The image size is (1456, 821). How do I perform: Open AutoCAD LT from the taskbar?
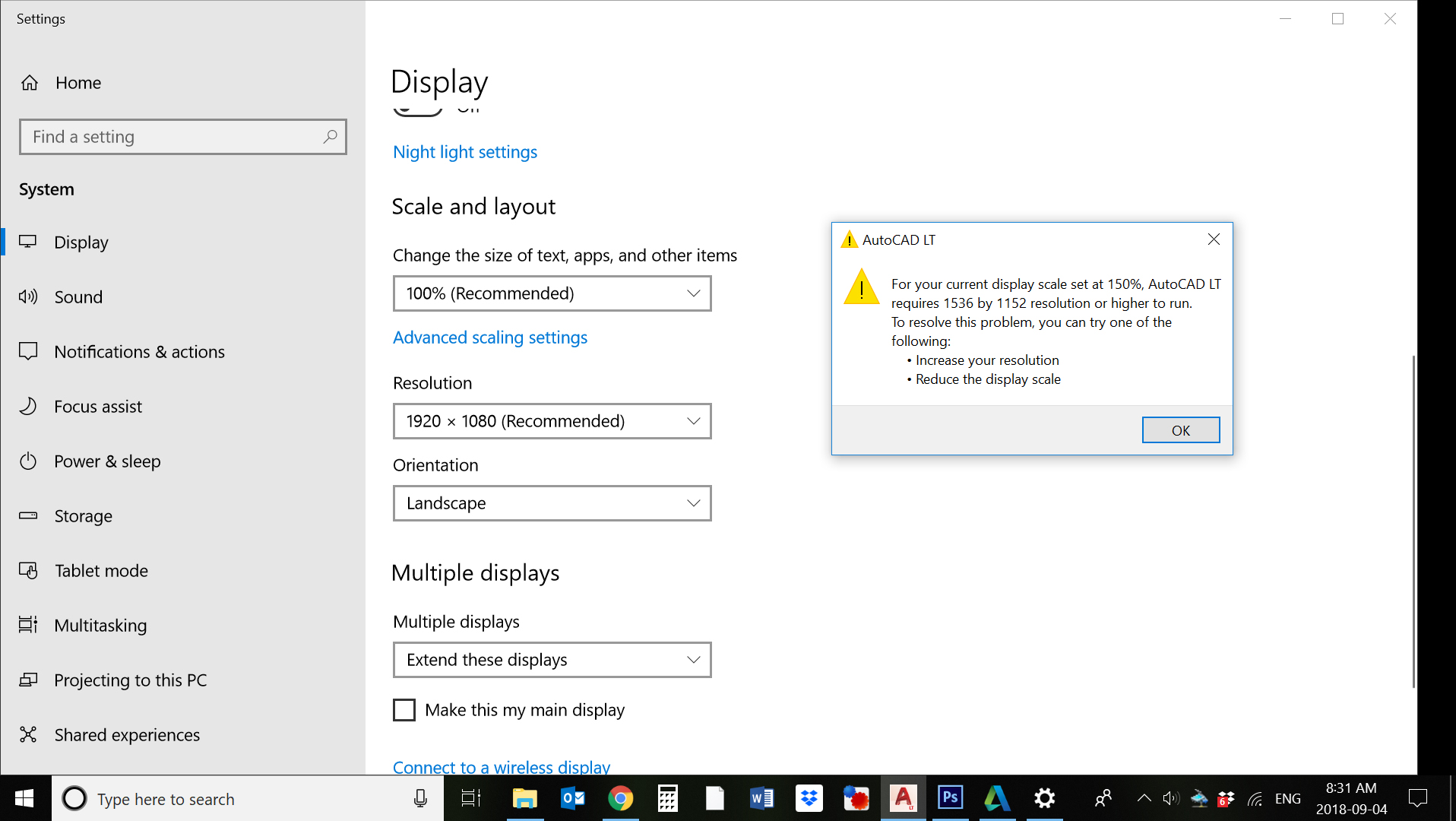904,798
